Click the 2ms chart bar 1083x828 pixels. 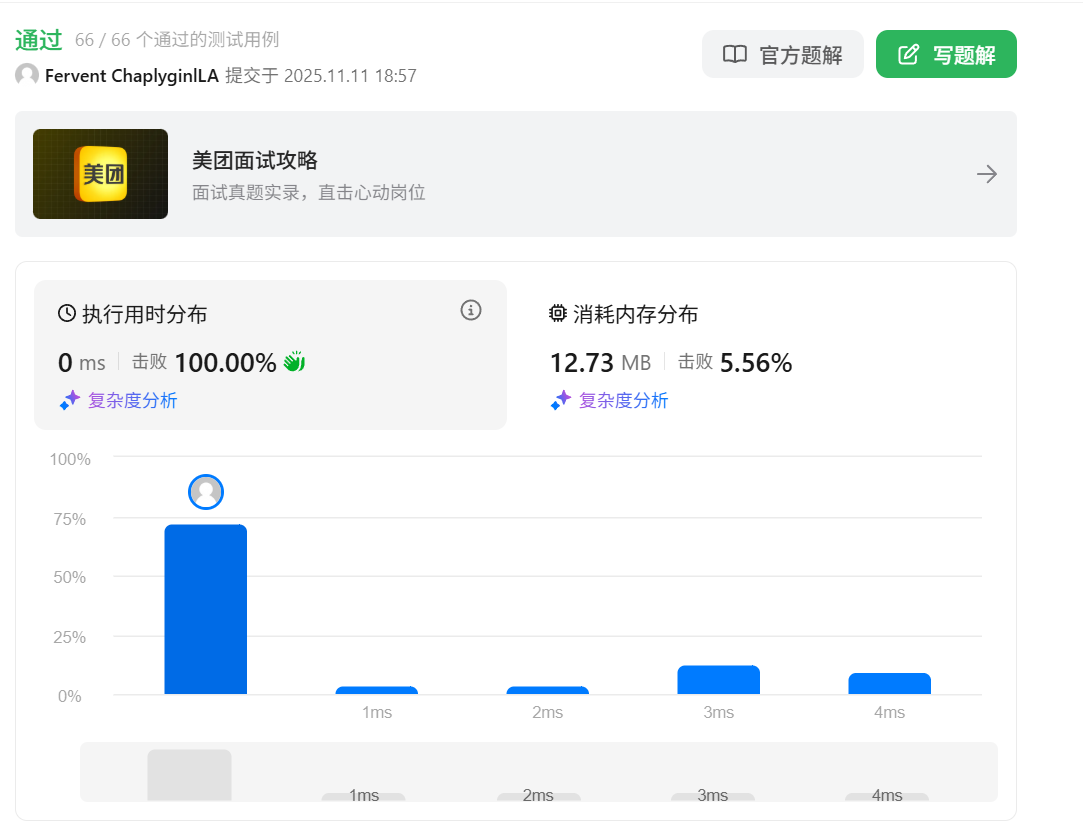point(548,690)
